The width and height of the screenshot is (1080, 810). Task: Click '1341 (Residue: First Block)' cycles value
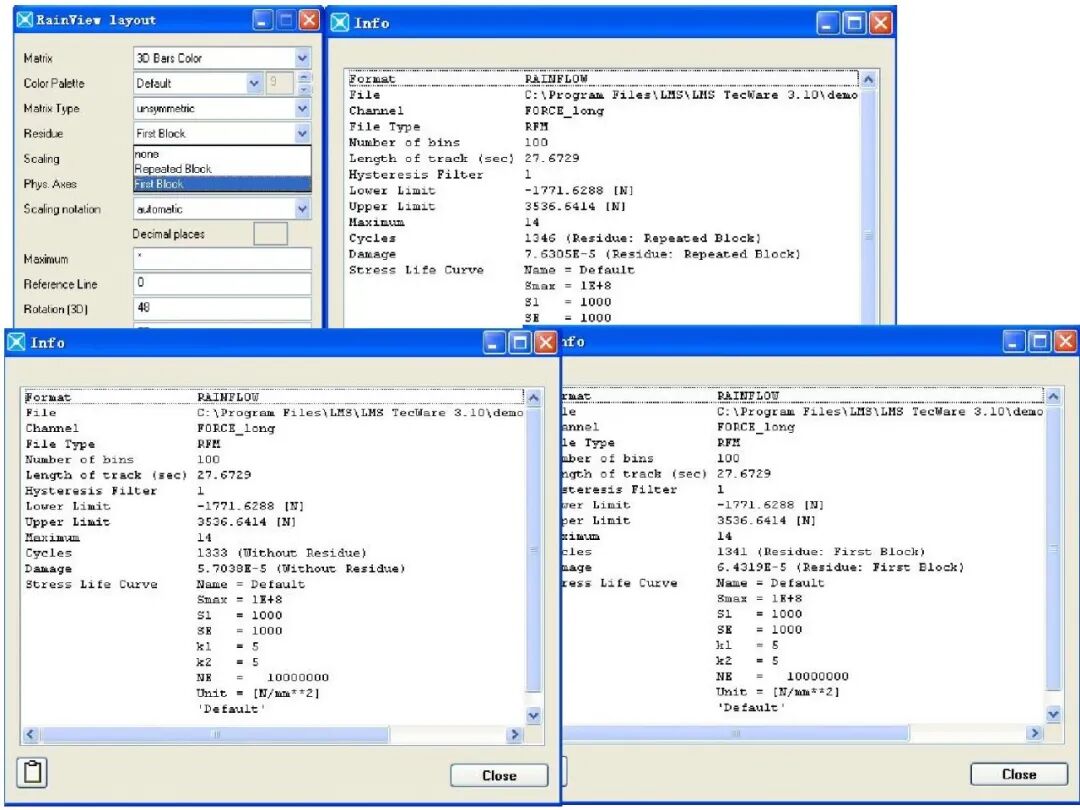pos(821,552)
